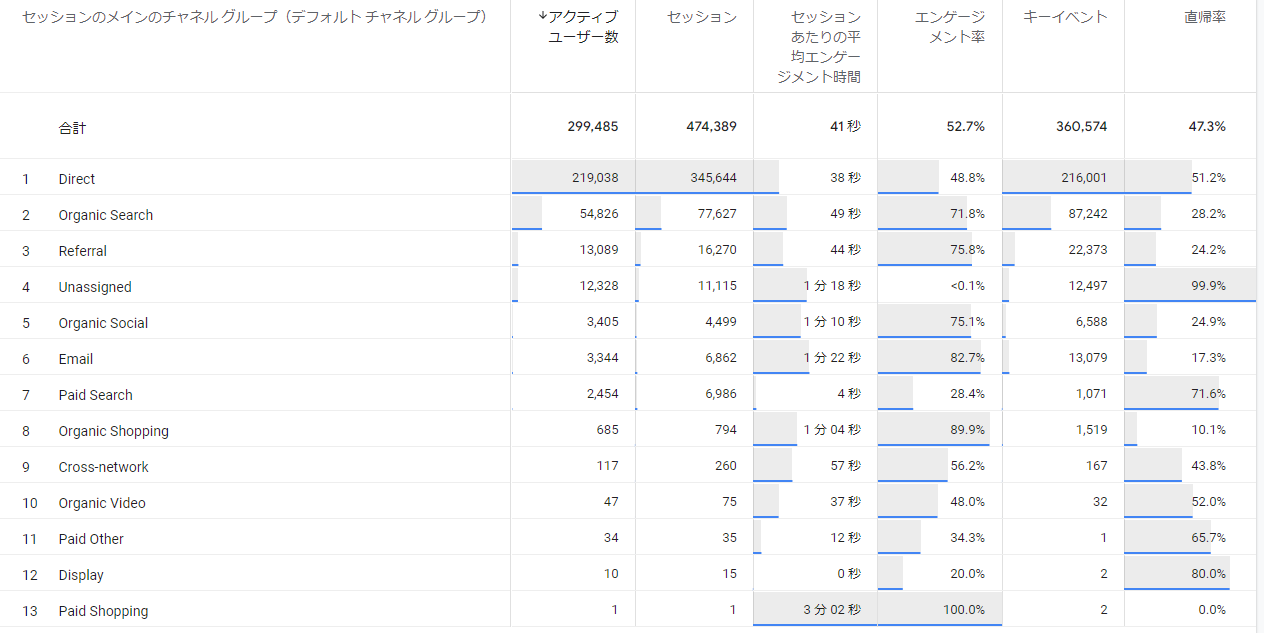Click the キーイベント column header

tap(1065, 17)
